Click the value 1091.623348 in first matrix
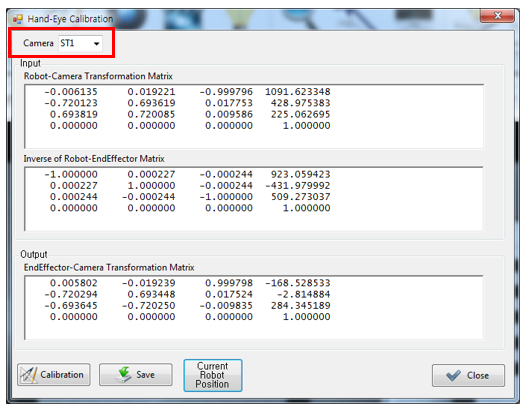The width and height of the screenshot is (526, 407). (x=298, y=92)
